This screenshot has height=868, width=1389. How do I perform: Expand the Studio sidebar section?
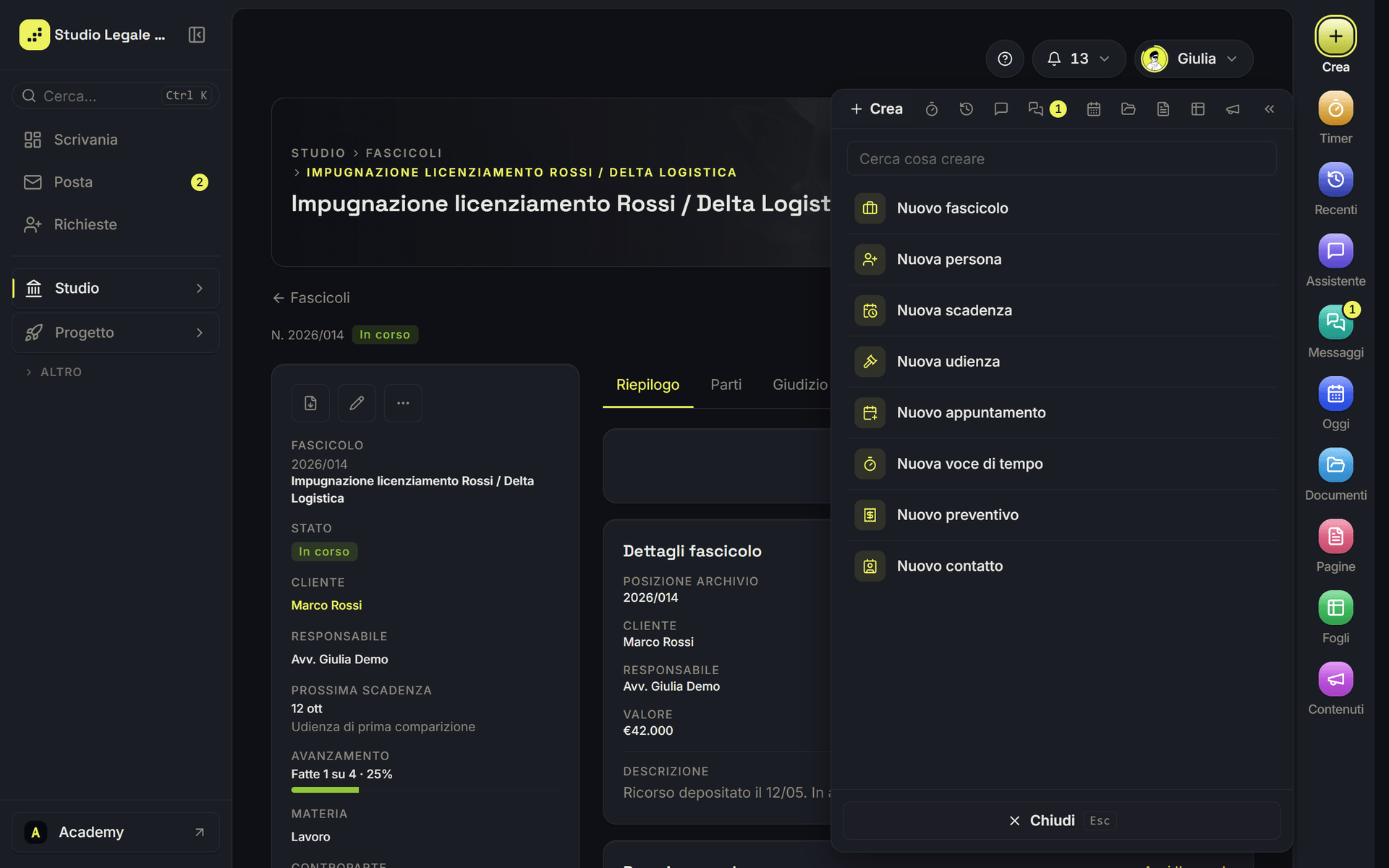(116, 289)
